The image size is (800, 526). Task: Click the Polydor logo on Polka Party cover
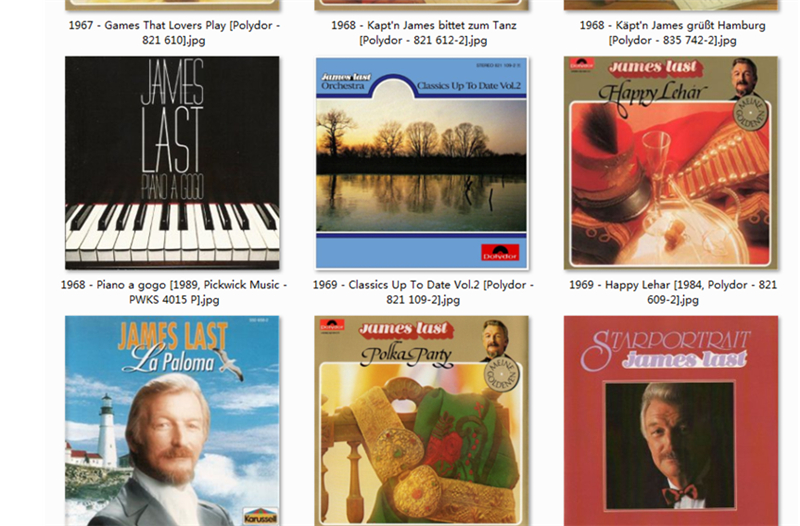point(332,325)
